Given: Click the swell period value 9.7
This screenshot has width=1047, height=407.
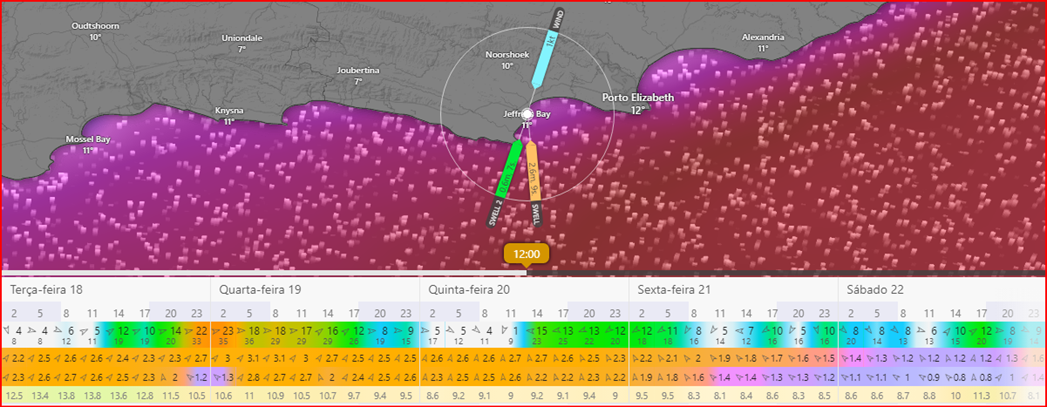Looking at the screenshot, I should pos(354,396).
